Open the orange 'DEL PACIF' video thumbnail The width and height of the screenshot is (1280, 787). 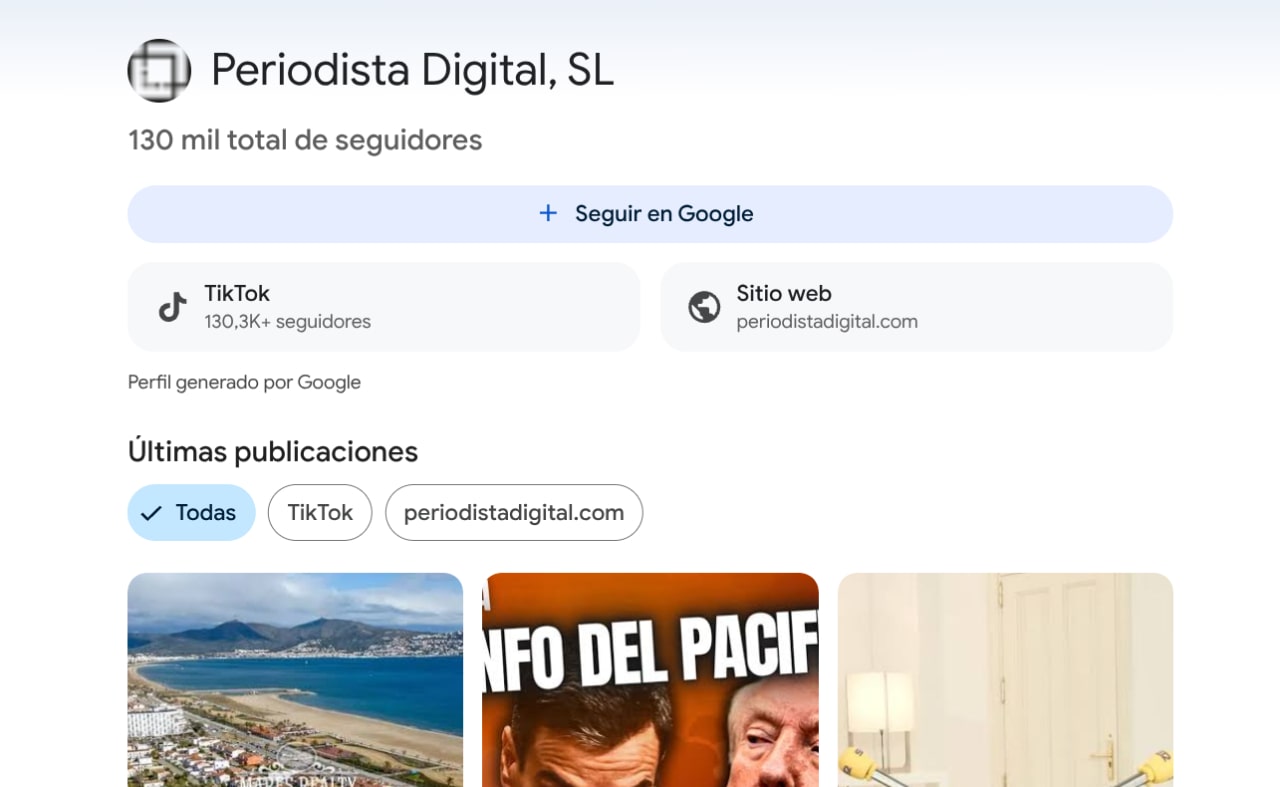coord(650,680)
